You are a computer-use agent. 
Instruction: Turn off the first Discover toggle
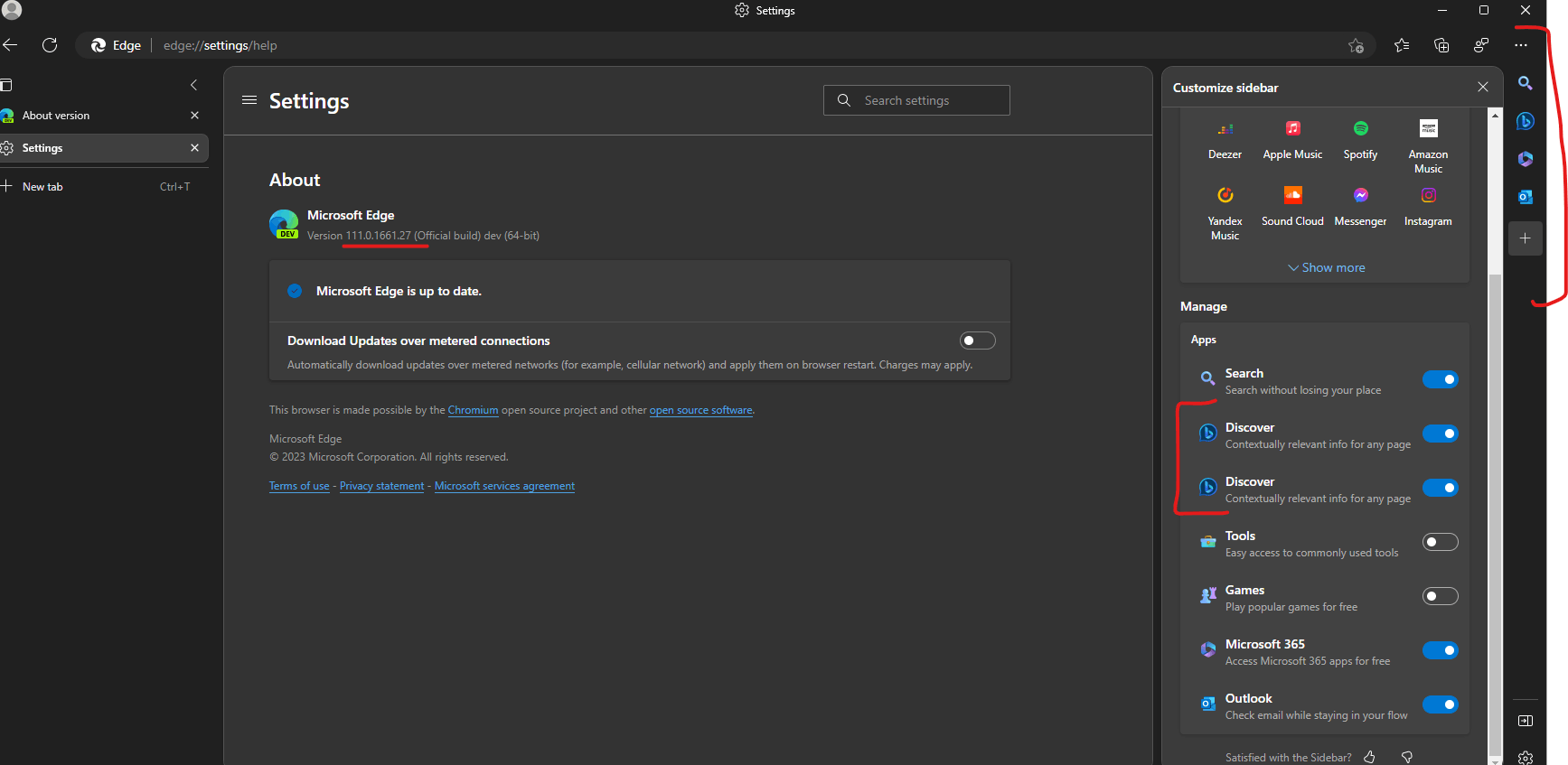[1441, 434]
